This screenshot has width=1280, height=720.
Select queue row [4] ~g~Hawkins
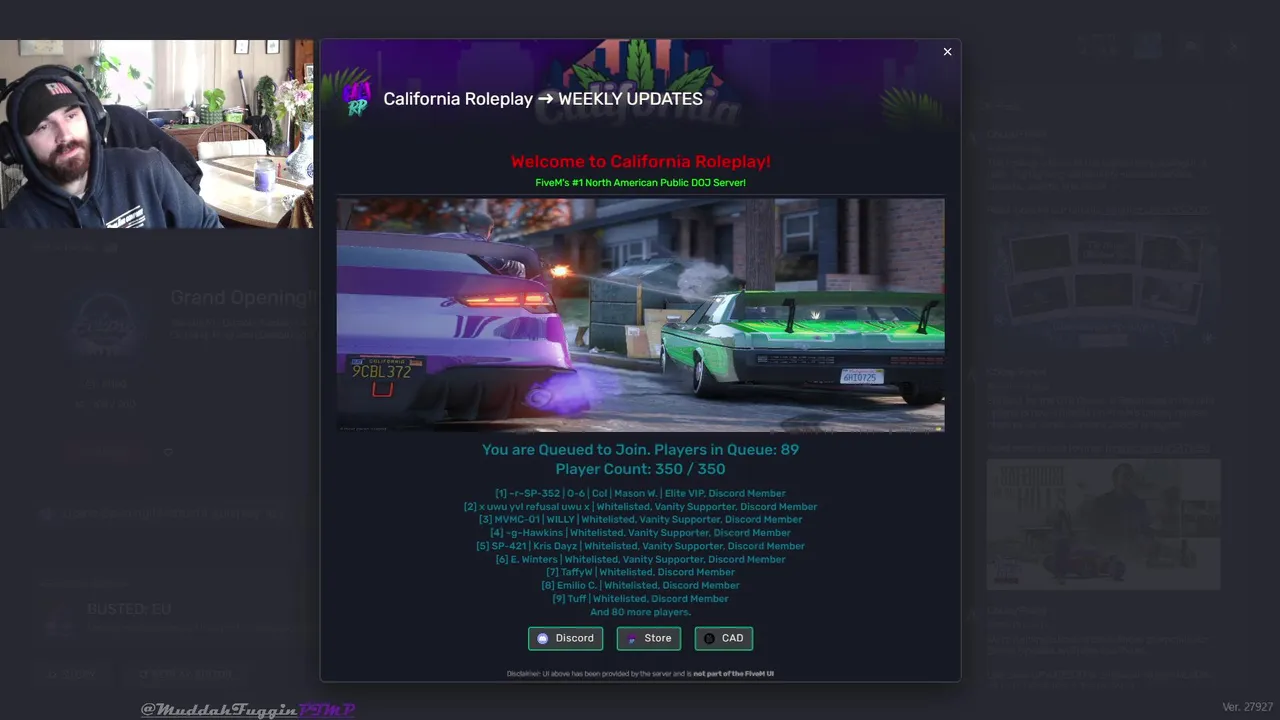tap(640, 533)
